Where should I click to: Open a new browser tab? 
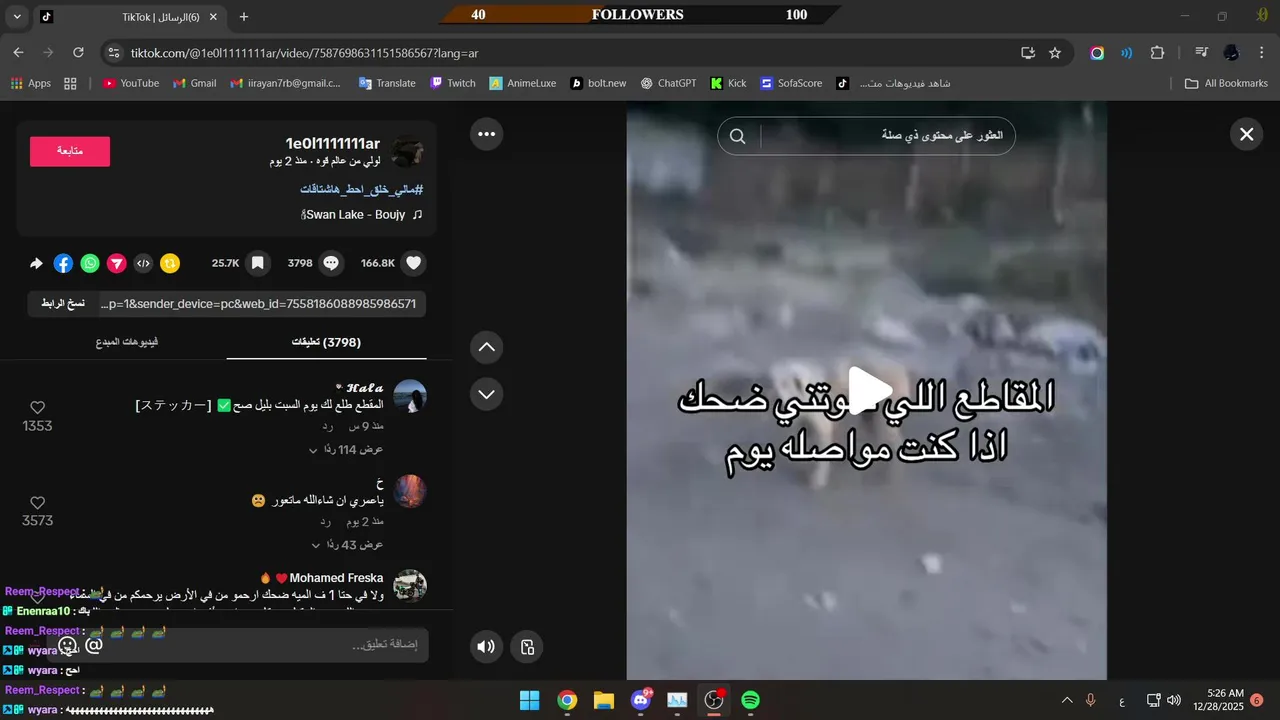point(244,17)
